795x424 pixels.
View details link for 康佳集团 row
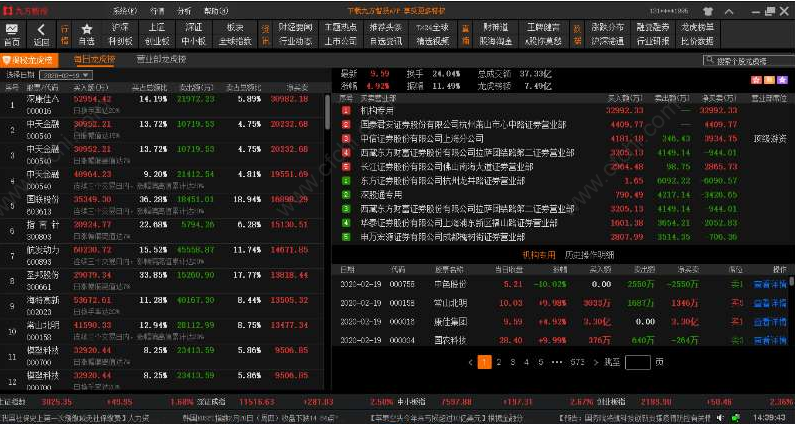click(770, 322)
